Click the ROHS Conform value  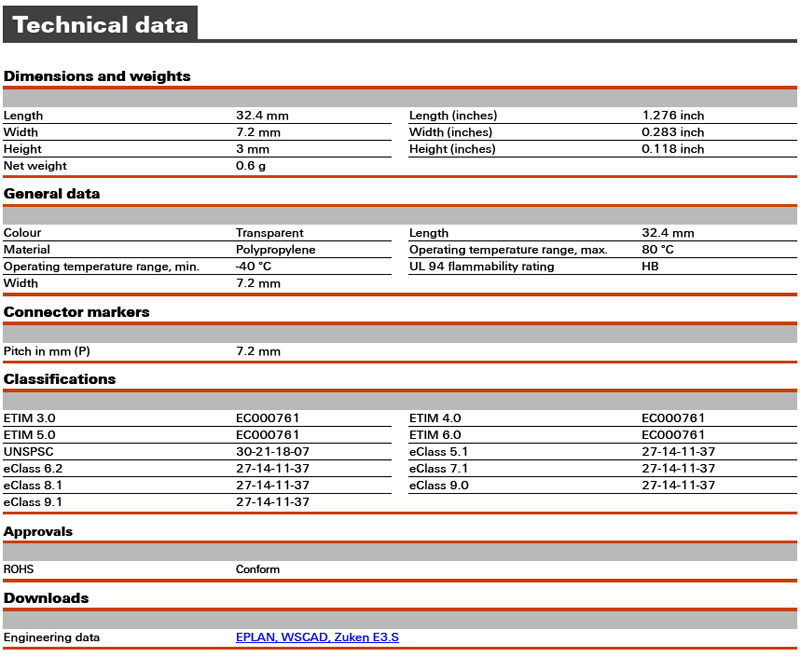pyautogui.click(x=258, y=570)
